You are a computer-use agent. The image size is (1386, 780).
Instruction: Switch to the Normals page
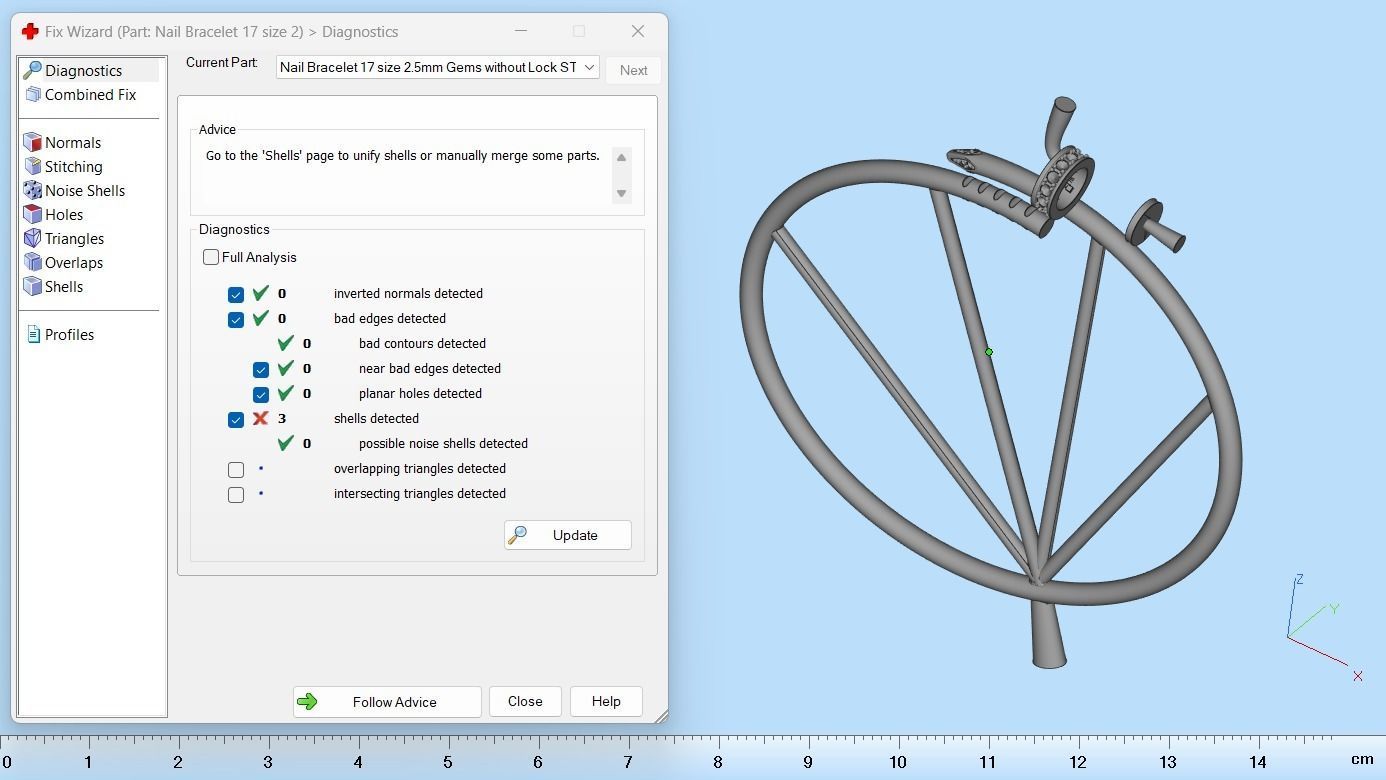coord(72,142)
